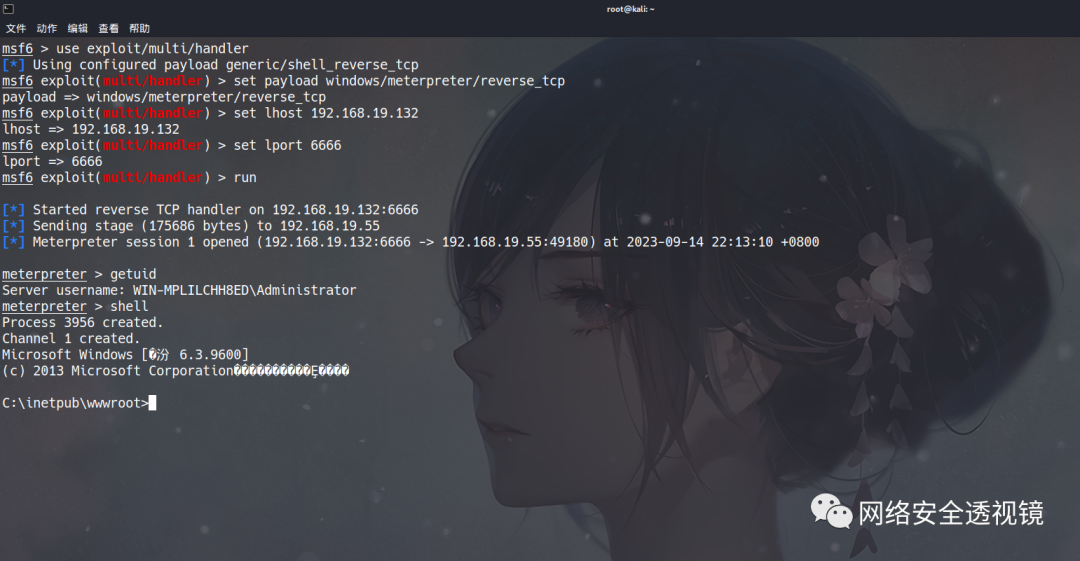Click the 'generic/shell_reverse_tcp' payload notice line

(x=210, y=65)
